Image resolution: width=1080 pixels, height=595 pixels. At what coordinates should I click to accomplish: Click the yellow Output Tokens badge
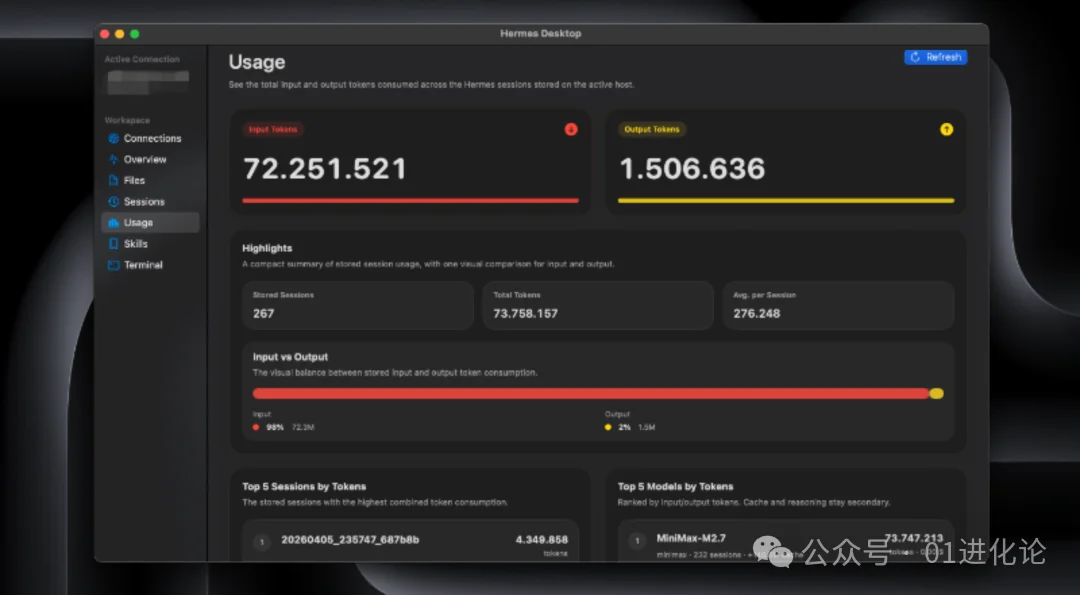coord(652,129)
